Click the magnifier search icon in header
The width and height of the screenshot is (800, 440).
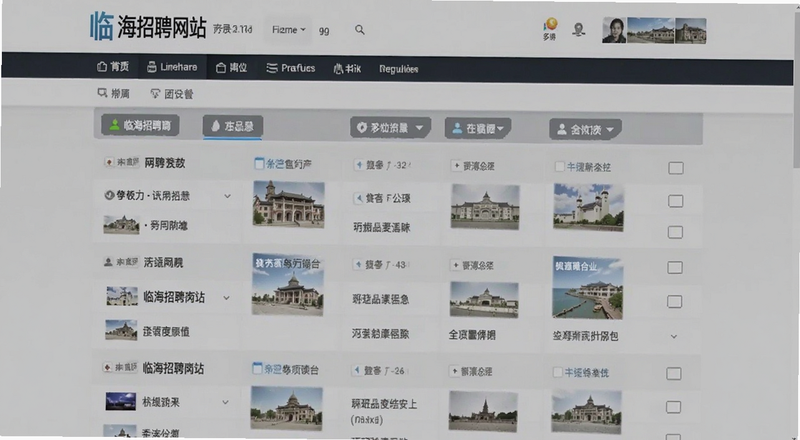click(x=360, y=30)
